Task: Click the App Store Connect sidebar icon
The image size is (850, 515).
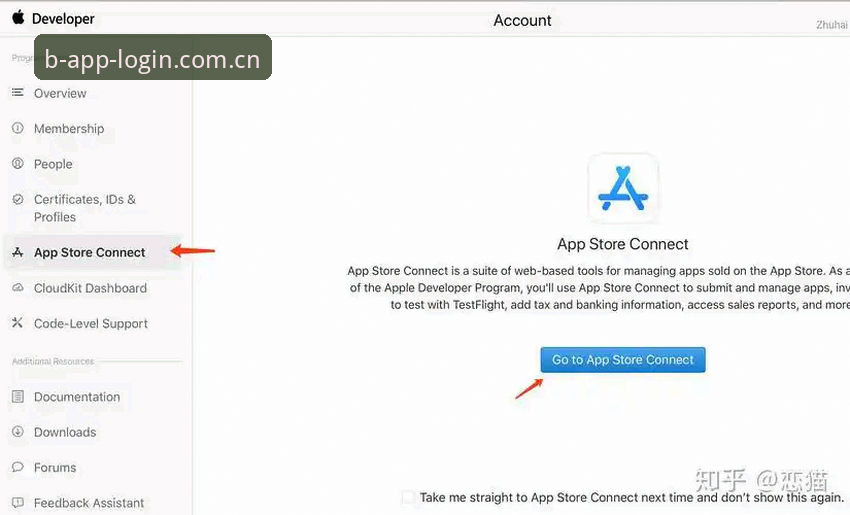Action: coord(18,252)
